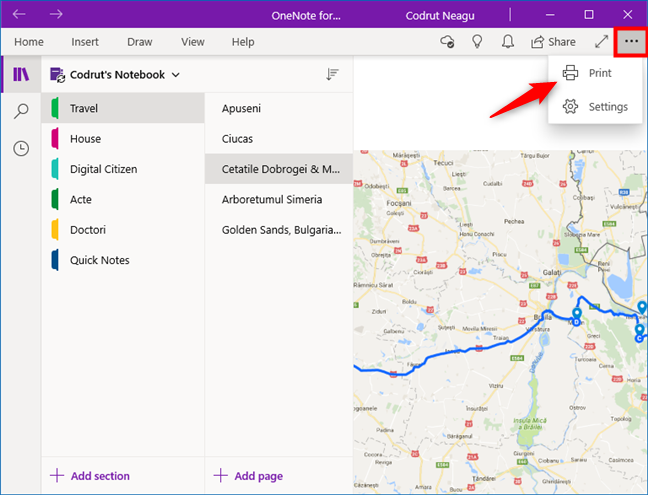
Task: Click the back navigation arrow
Action: click(19, 14)
